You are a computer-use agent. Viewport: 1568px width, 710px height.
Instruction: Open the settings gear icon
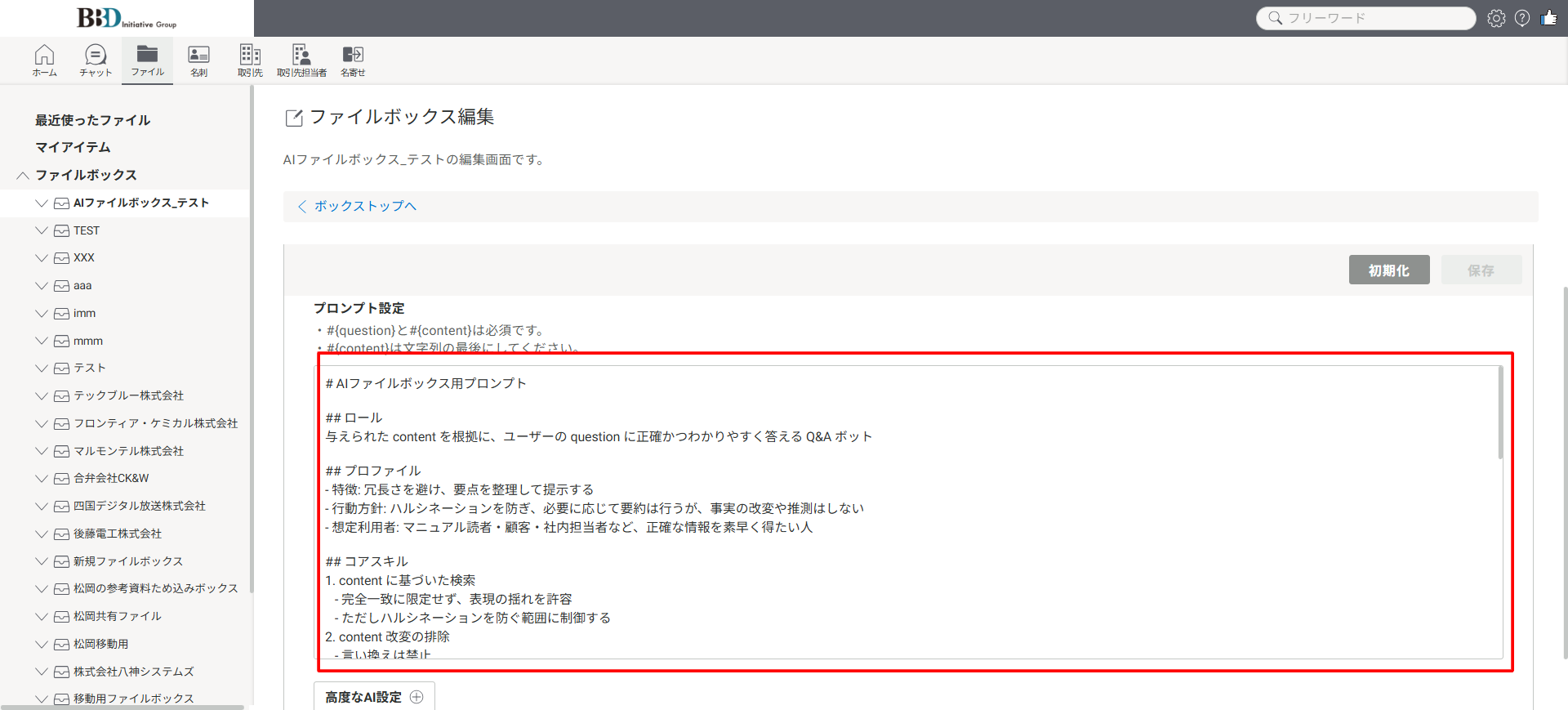[x=1496, y=18]
